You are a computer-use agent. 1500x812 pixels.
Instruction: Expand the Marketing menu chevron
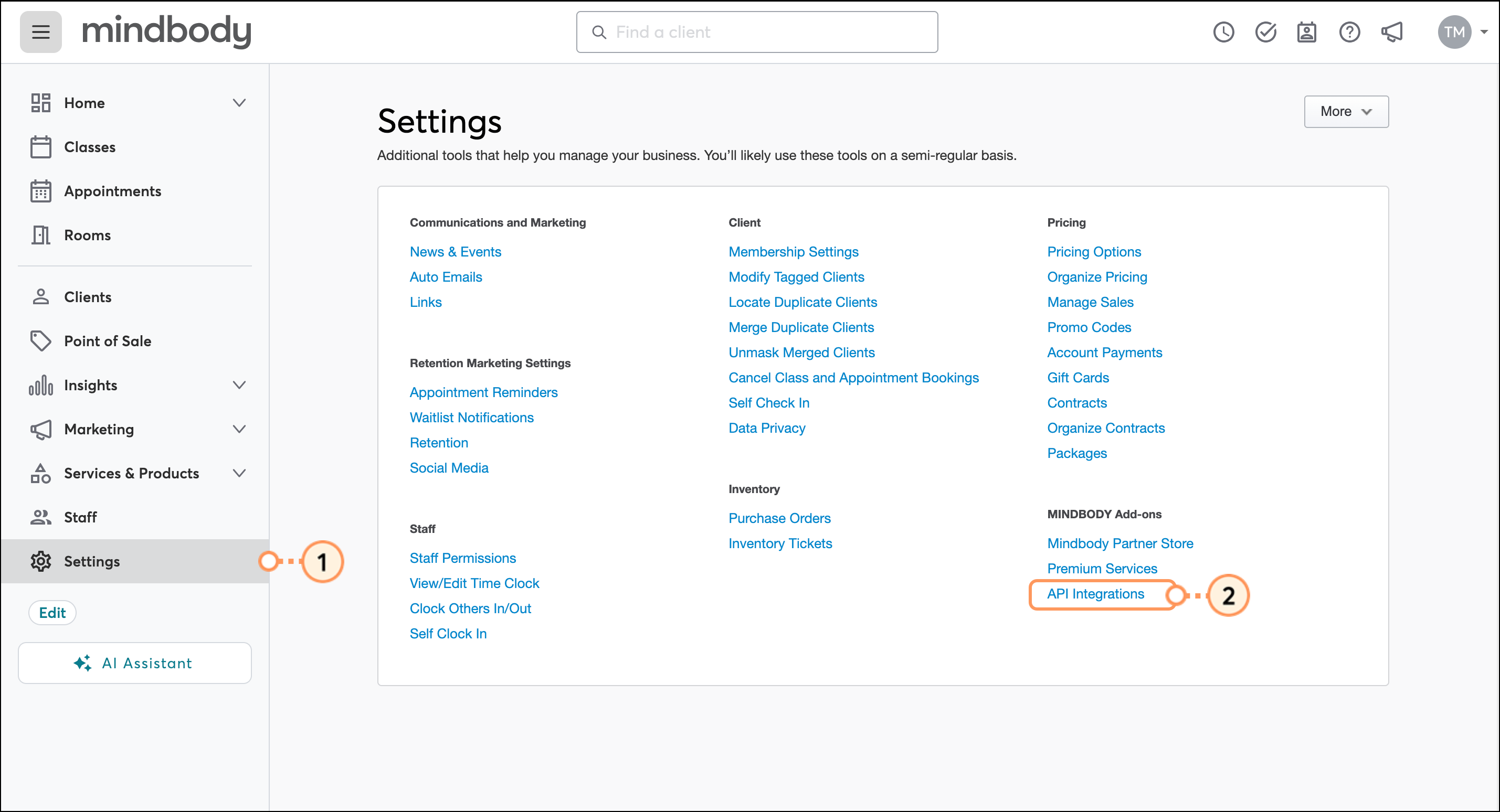point(239,430)
